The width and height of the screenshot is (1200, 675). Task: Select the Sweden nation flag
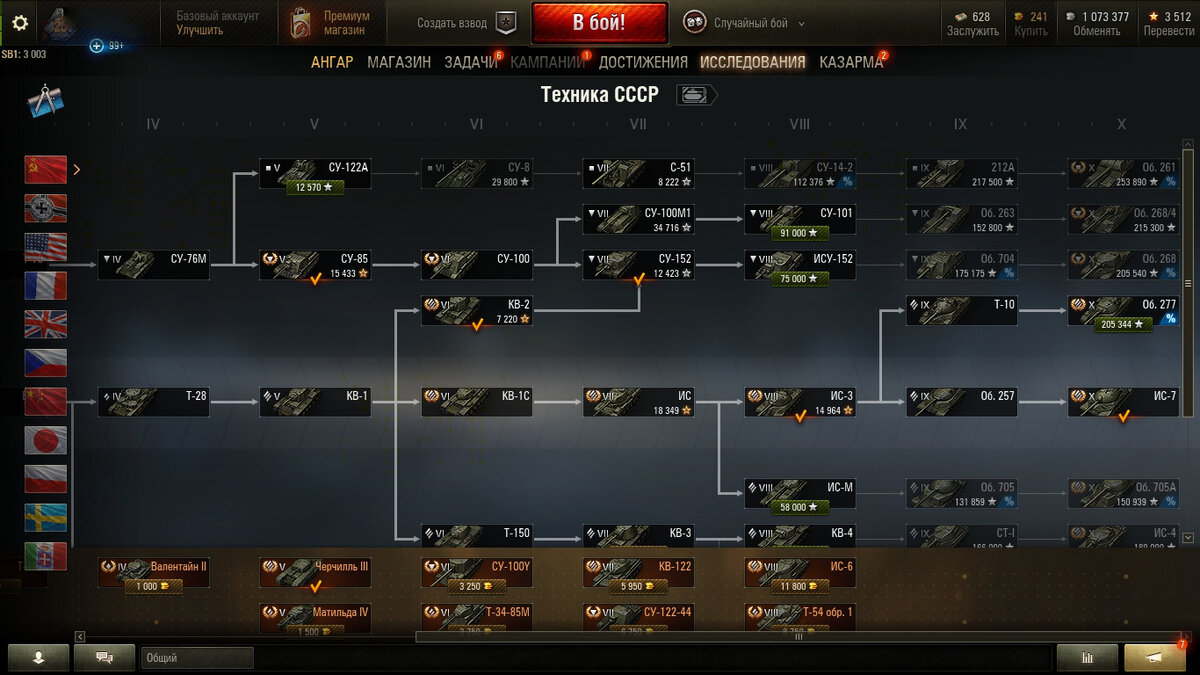pyautogui.click(x=46, y=517)
